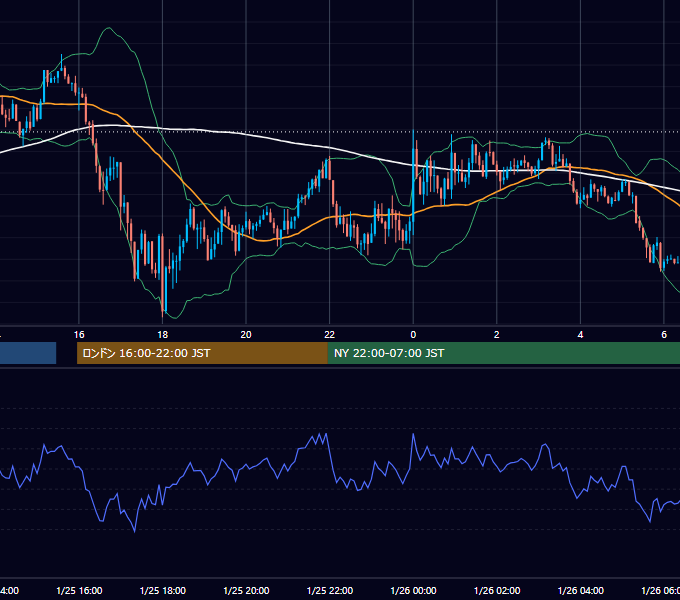Click the '1/25 18:00' time axis label
Viewport: 680px width, 600px height.
point(163,590)
